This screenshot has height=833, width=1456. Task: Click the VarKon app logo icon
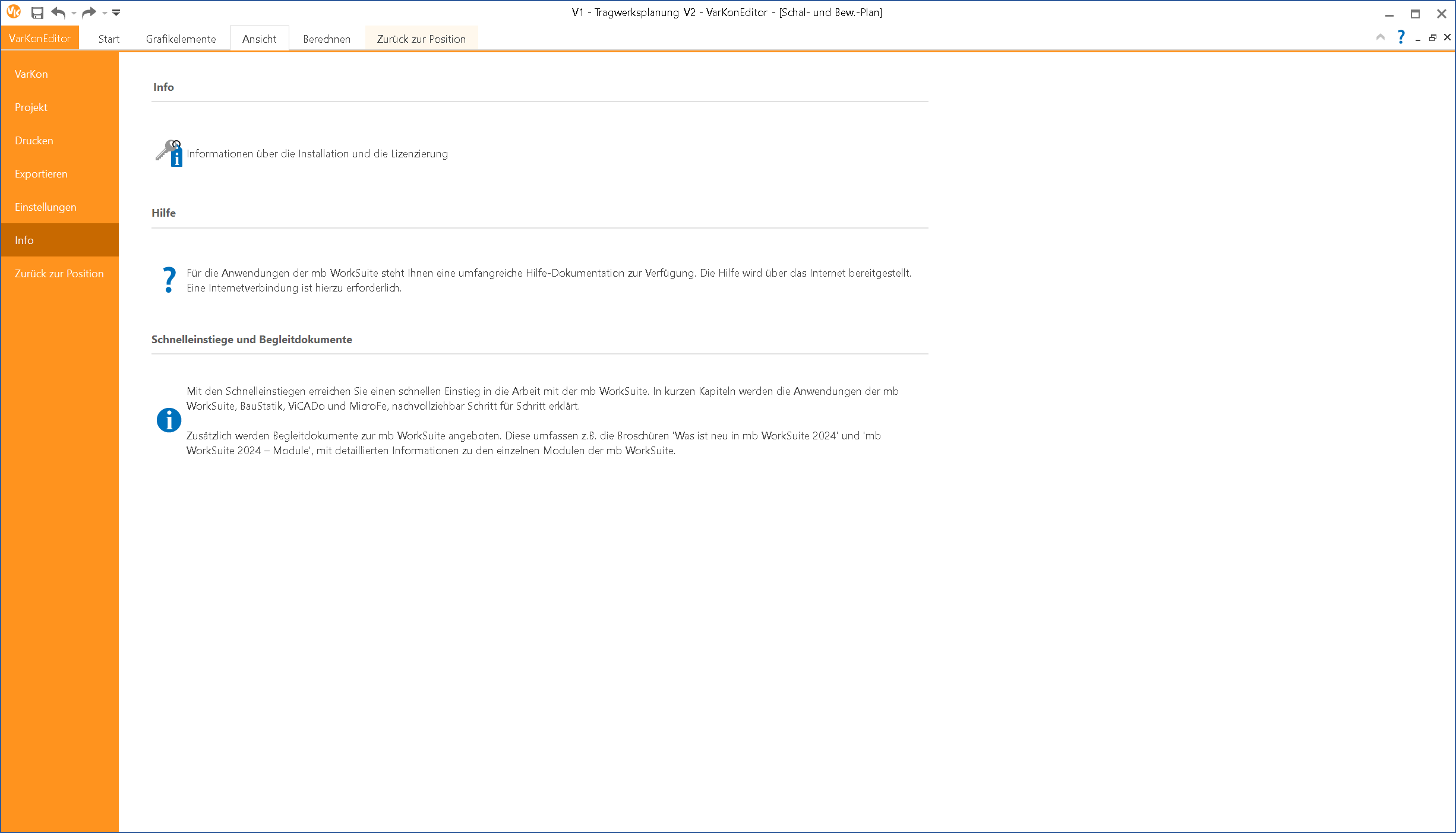tap(14, 12)
